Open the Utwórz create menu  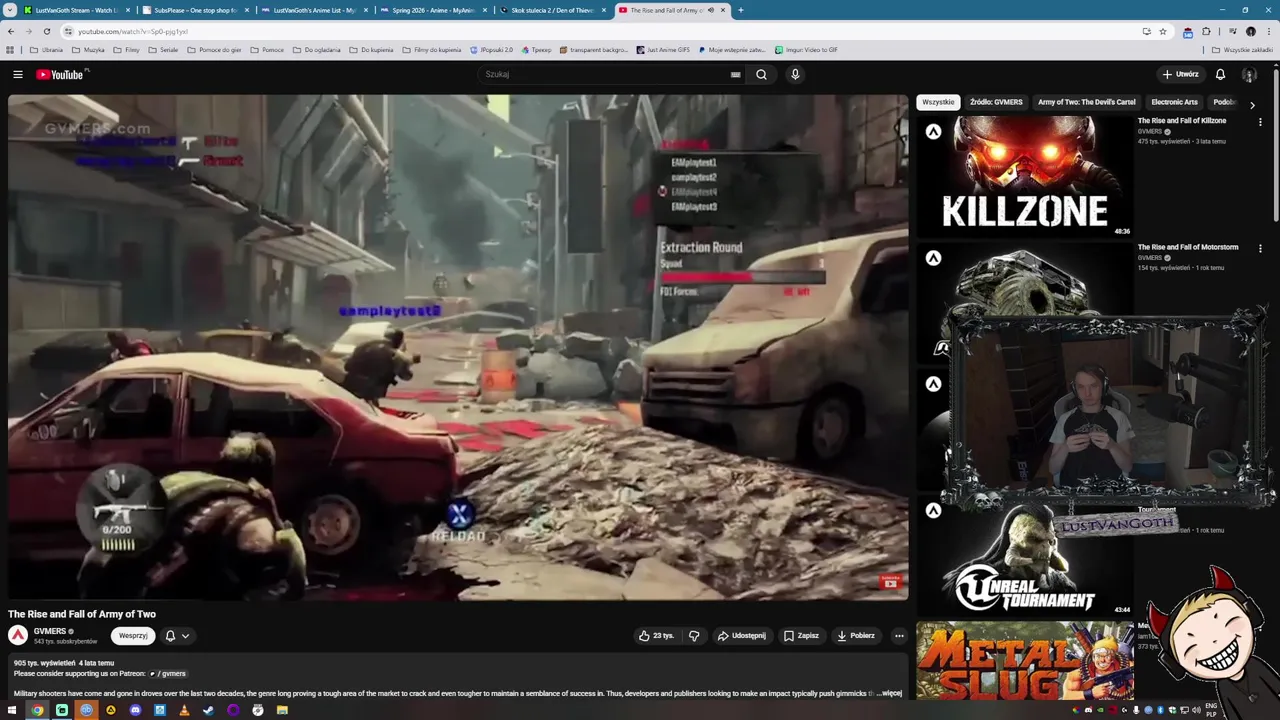pyautogui.click(x=1181, y=74)
